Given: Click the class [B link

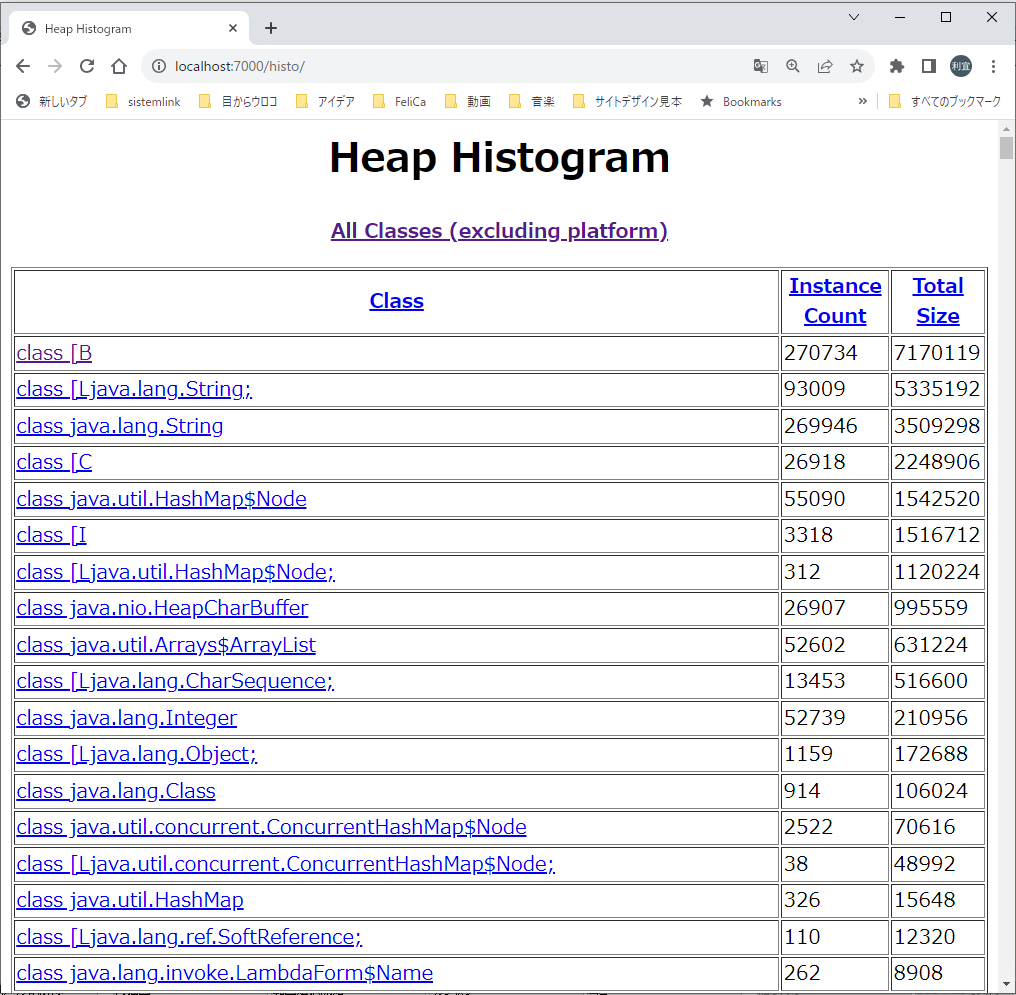Looking at the screenshot, I should click(x=54, y=352).
